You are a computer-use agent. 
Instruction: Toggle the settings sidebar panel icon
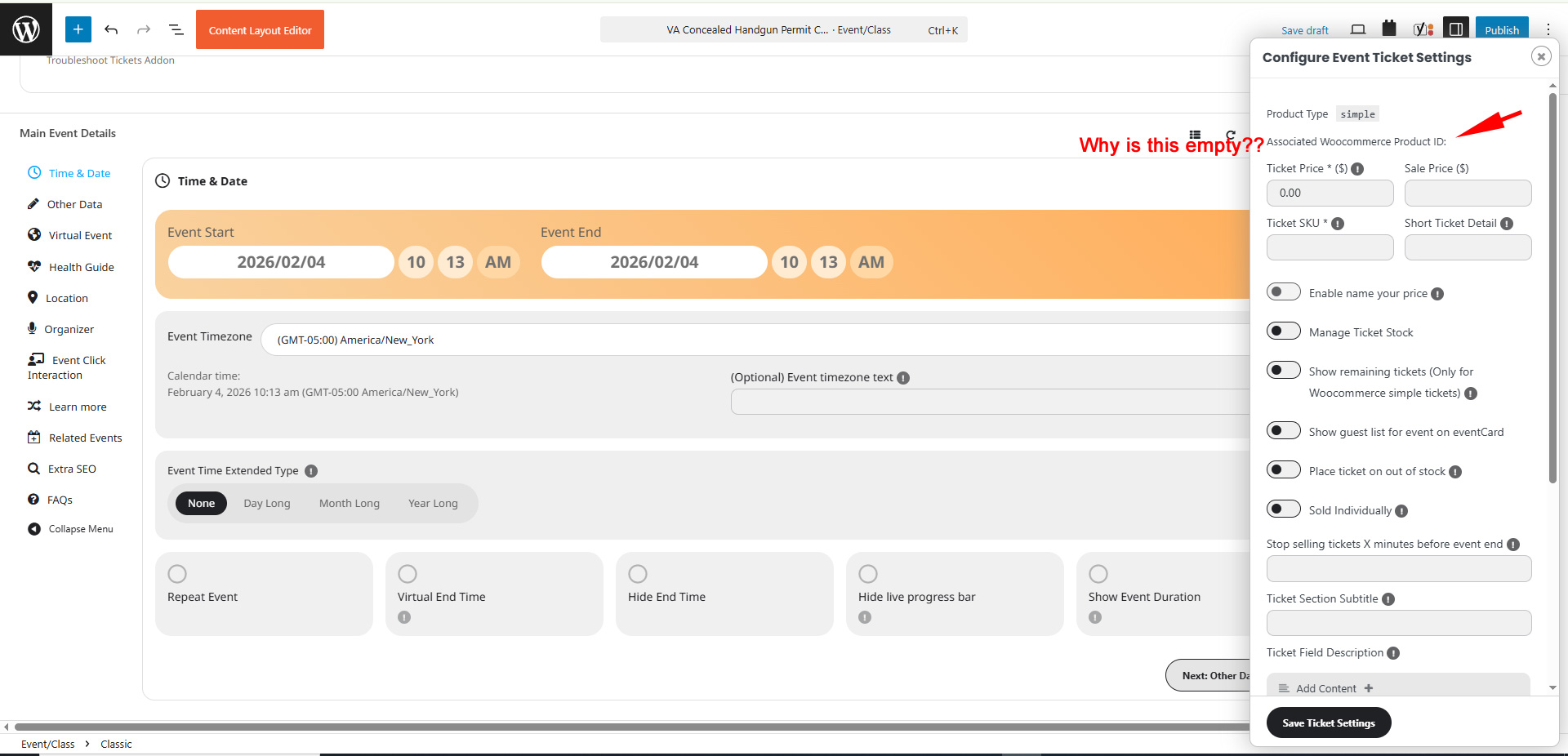click(1455, 29)
